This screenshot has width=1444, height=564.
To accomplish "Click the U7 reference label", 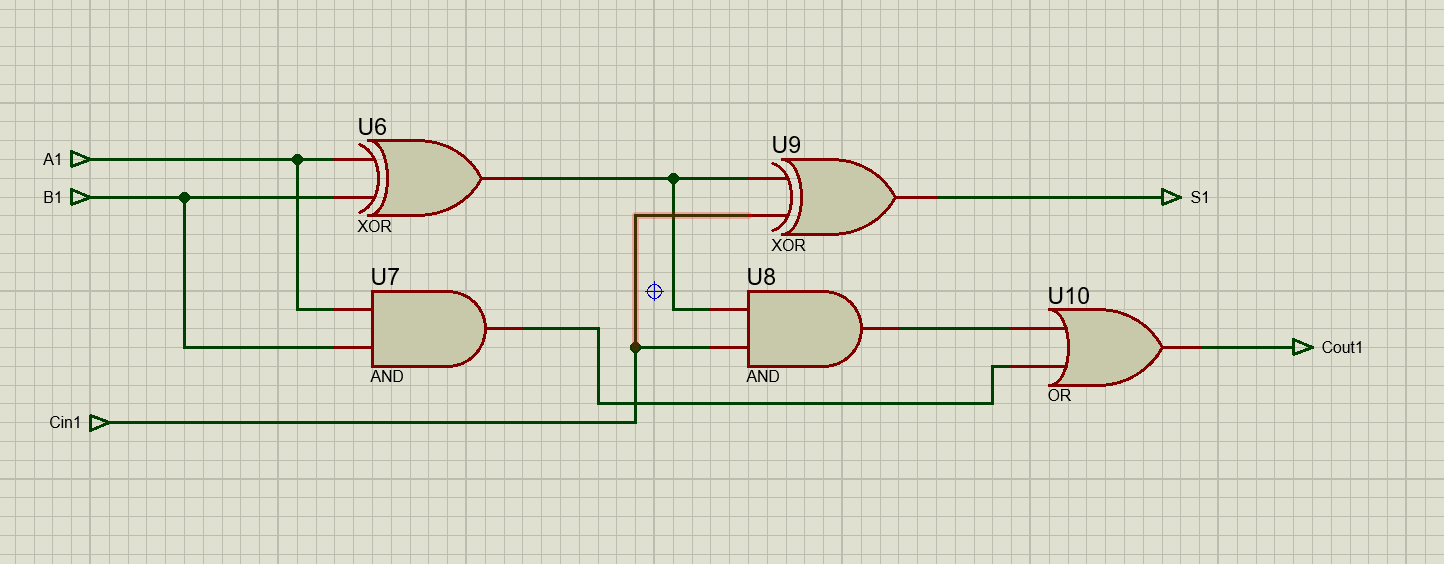I will (x=385, y=277).
